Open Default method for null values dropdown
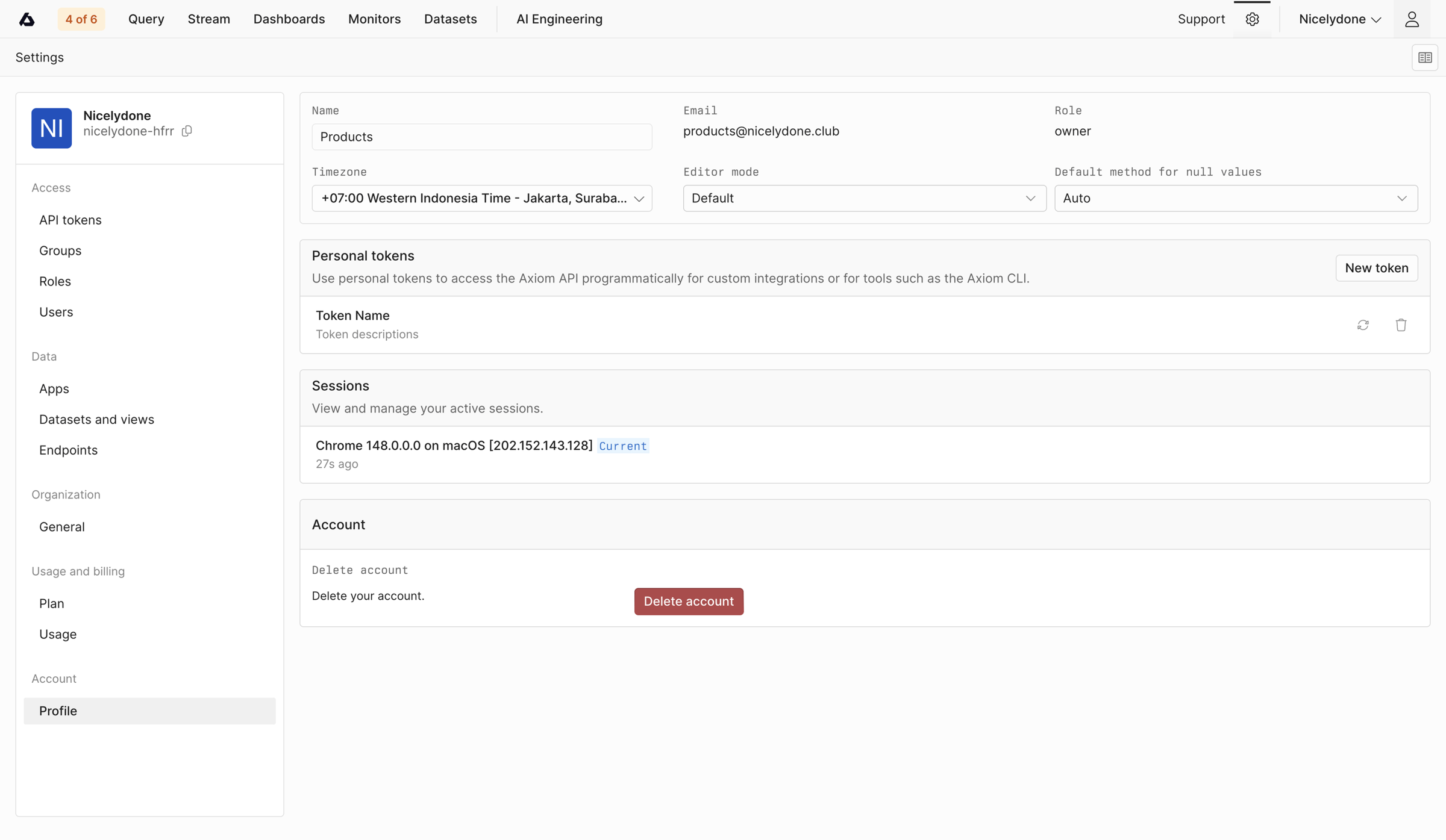The height and width of the screenshot is (840, 1446). click(1236, 198)
